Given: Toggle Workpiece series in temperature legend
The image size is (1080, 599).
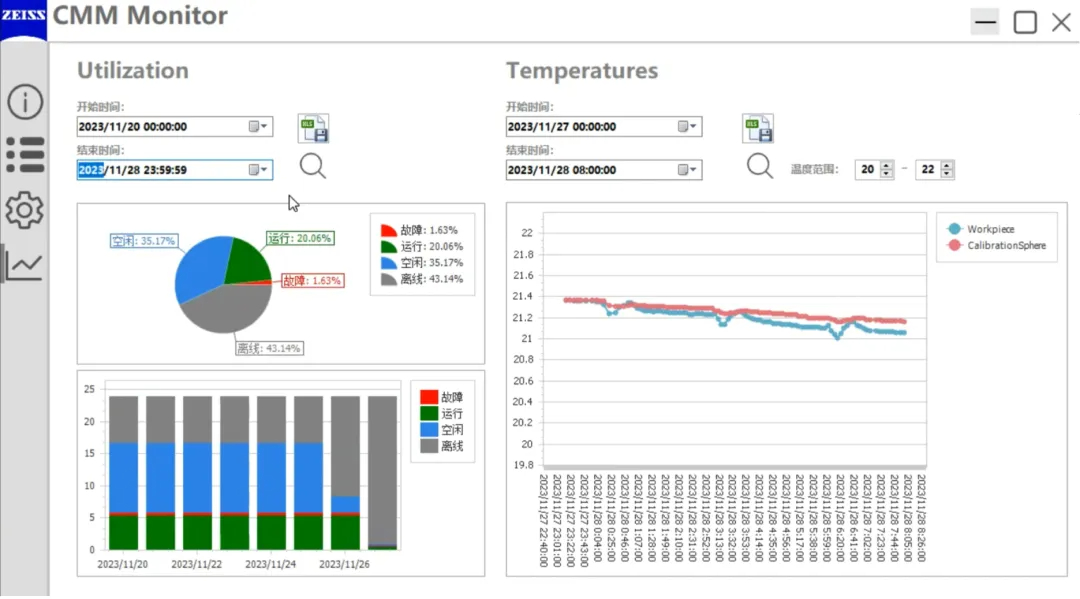Looking at the screenshot, I should pos(981,229).
